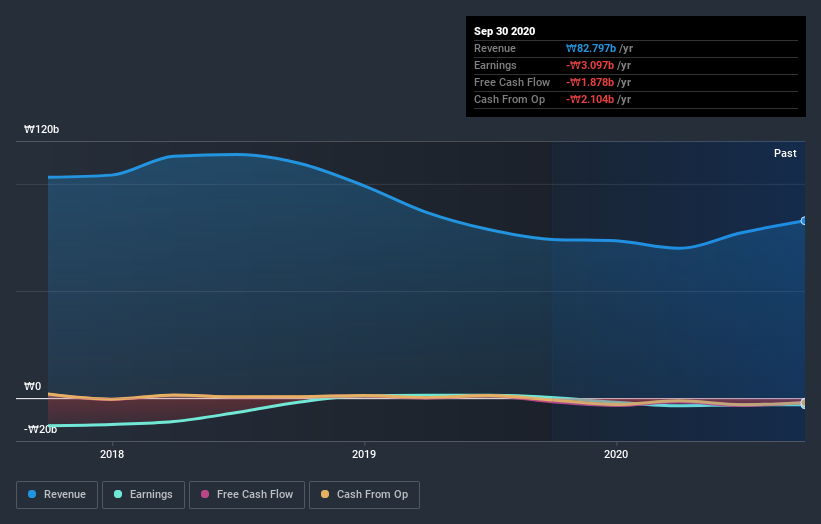This screenshot has height=524, width=821.
Task: Select the 2018 axis label
Action: click(112, 454)
